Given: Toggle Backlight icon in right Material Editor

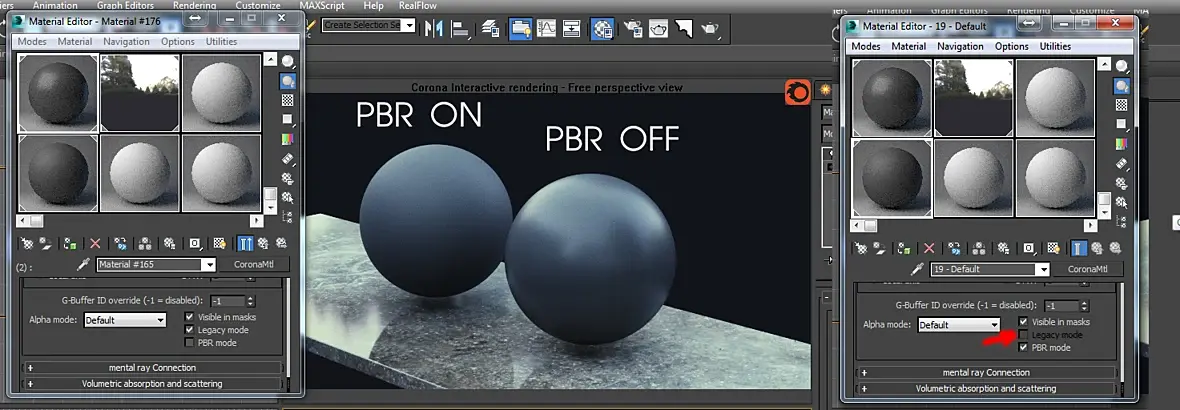Looking at the screenshot, I should coord(1121,86).
